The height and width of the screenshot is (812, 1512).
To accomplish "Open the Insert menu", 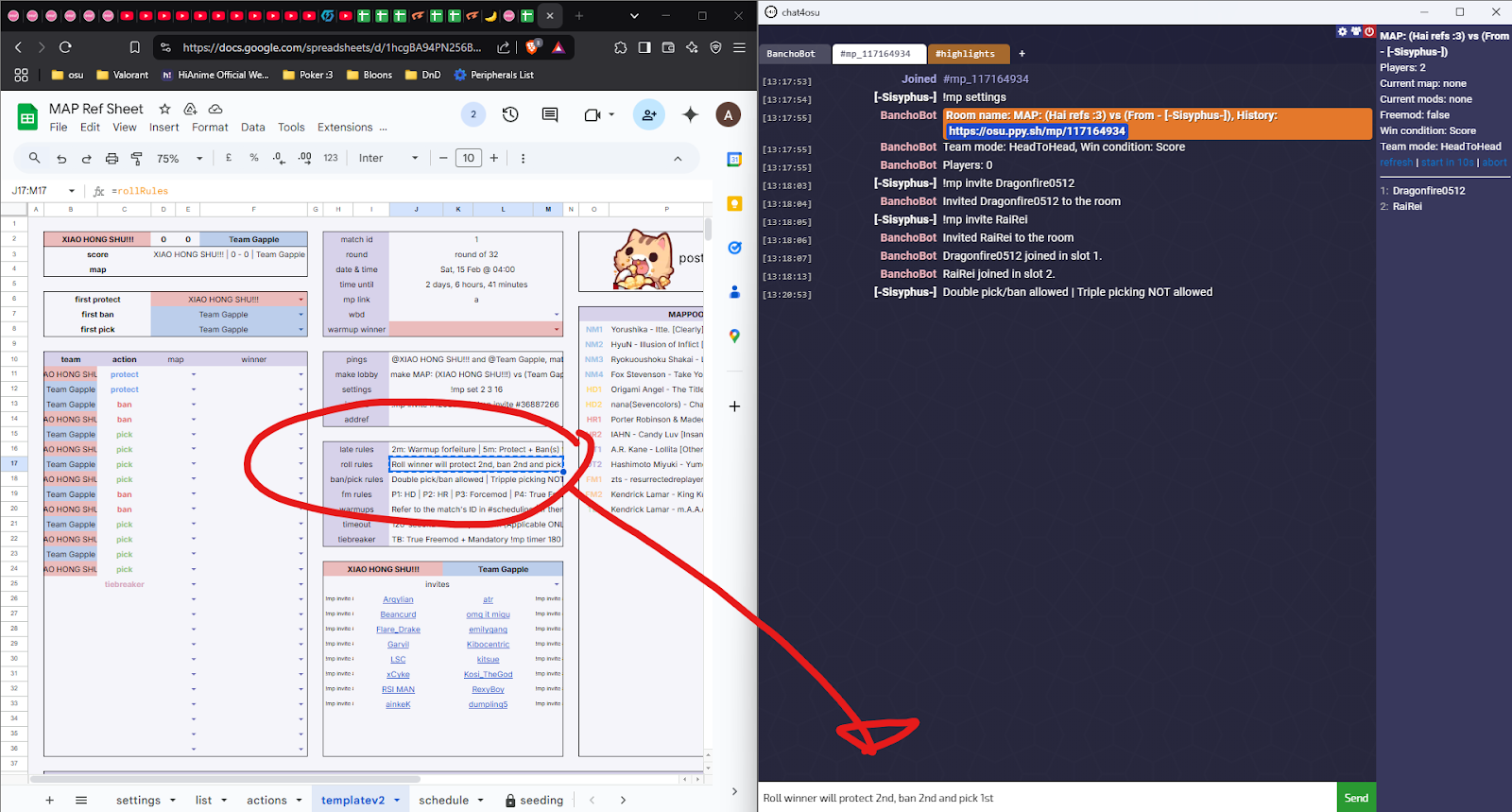I will [x=163, y=127].
